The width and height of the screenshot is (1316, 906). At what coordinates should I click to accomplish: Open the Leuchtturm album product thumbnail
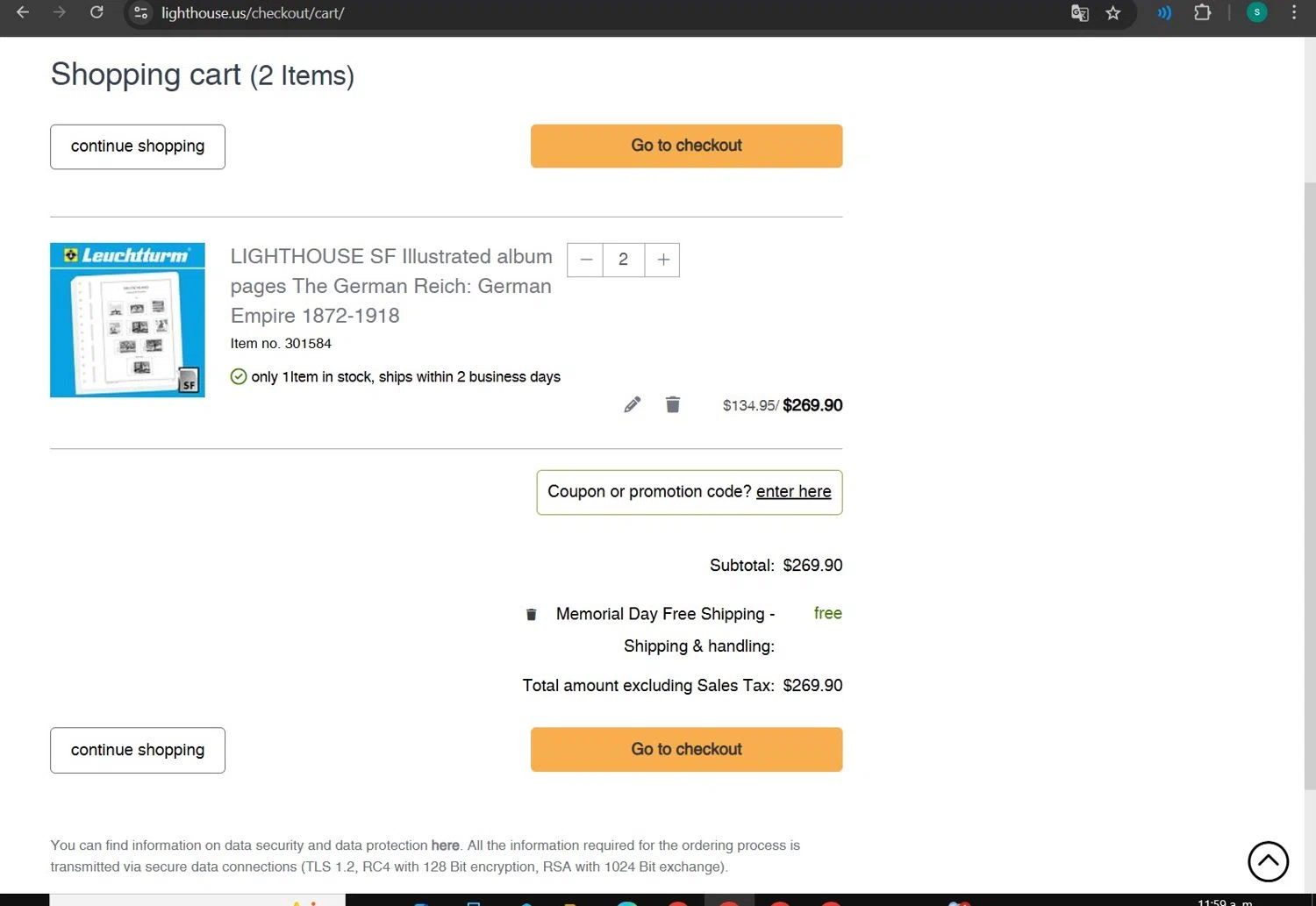pos(127,320)
